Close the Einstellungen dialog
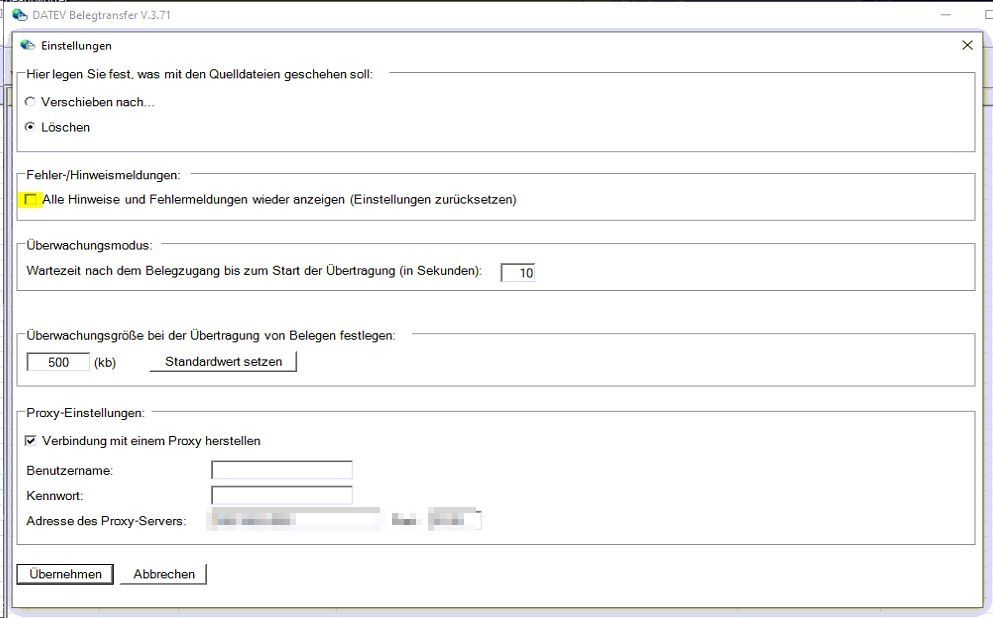 tap(967, 45)
